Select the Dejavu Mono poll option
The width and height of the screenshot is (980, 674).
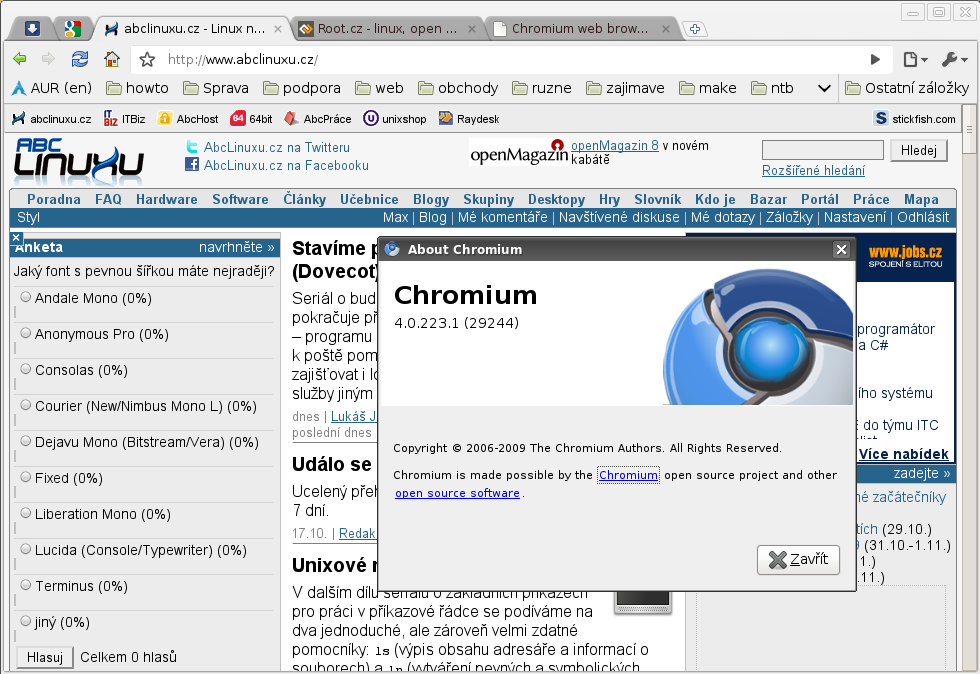26,441
